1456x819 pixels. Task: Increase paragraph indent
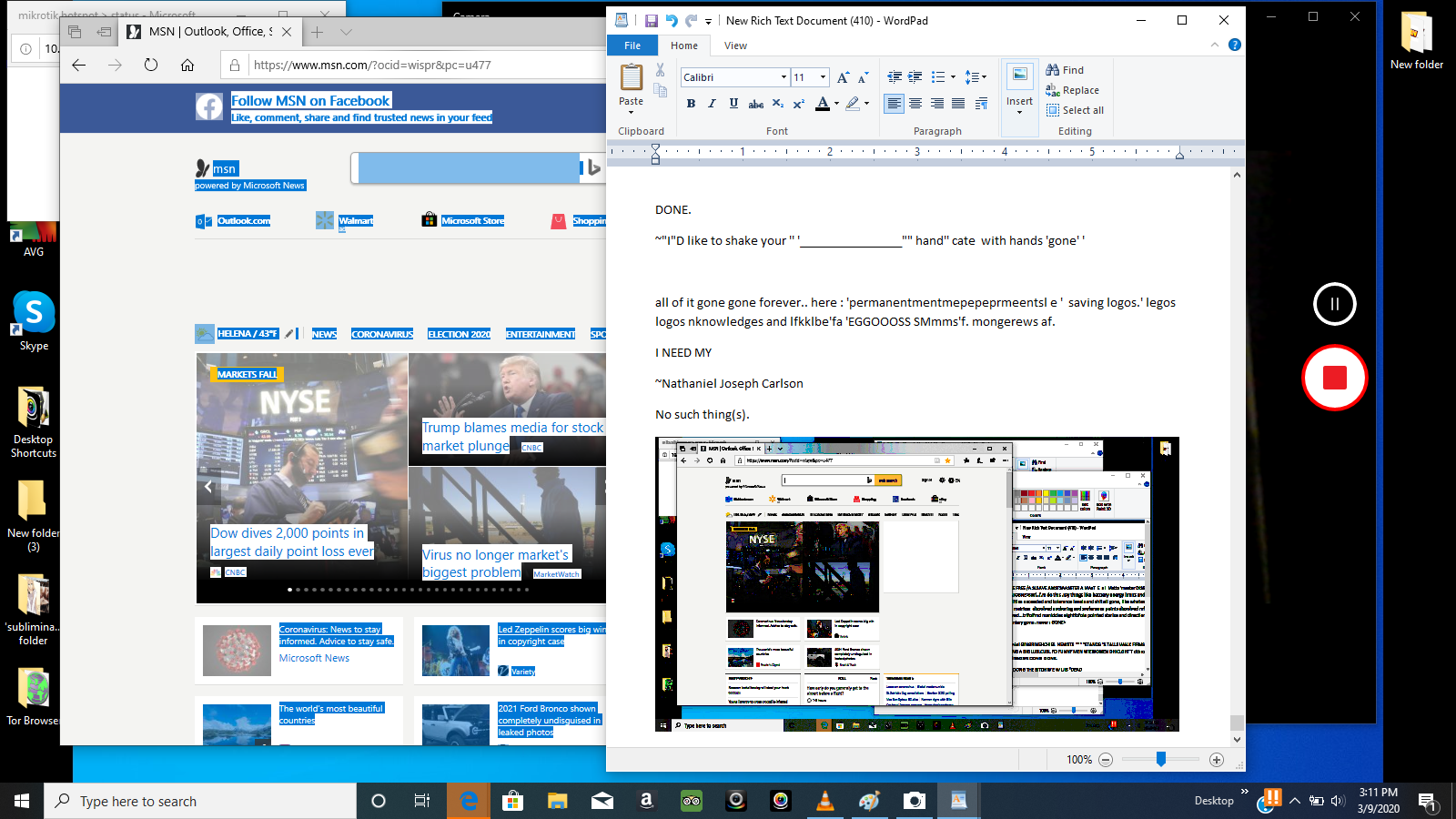pyautogui.click(x=915, y=77)
